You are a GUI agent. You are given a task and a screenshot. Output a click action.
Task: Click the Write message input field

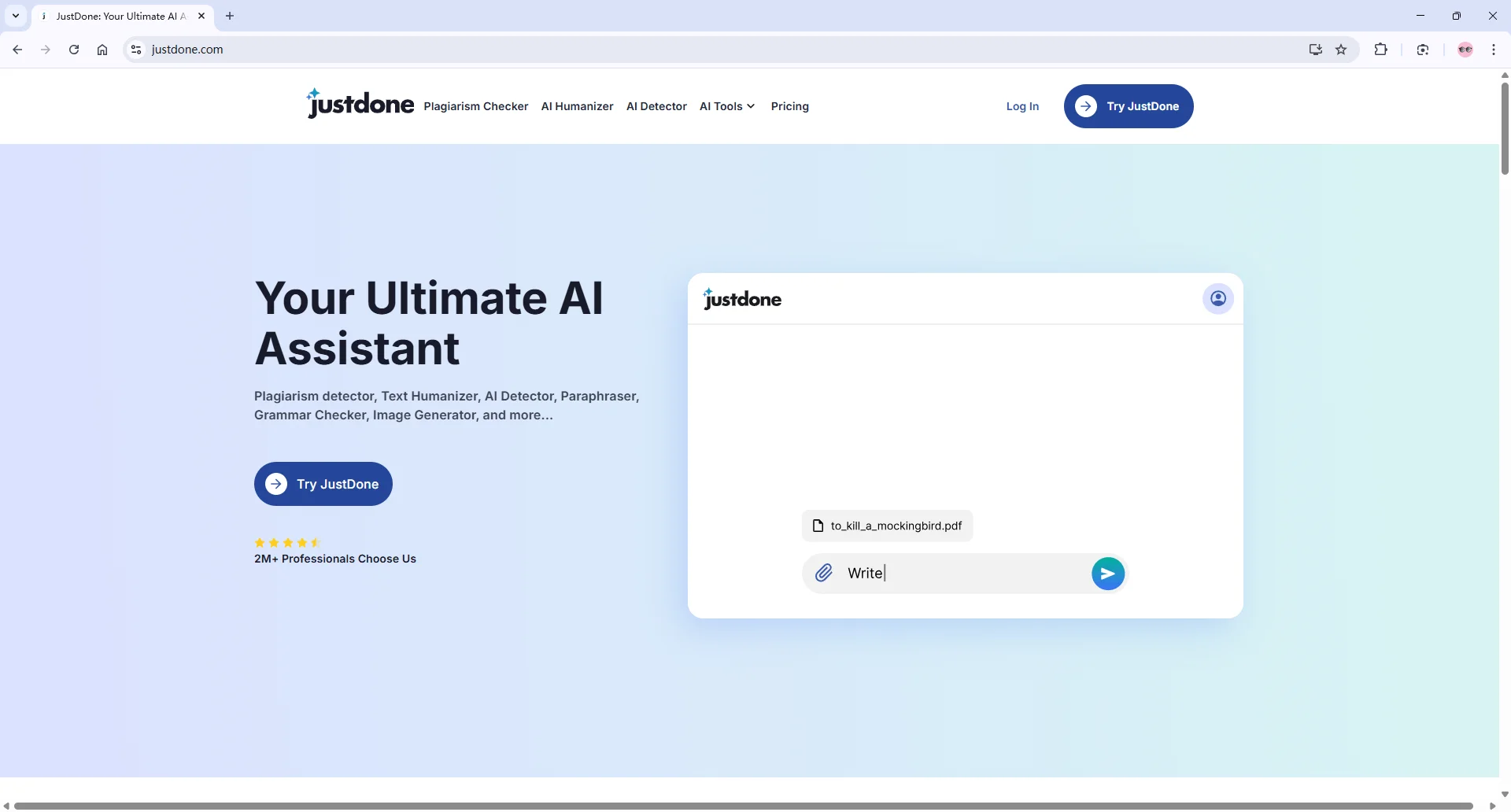pos(964,574)
